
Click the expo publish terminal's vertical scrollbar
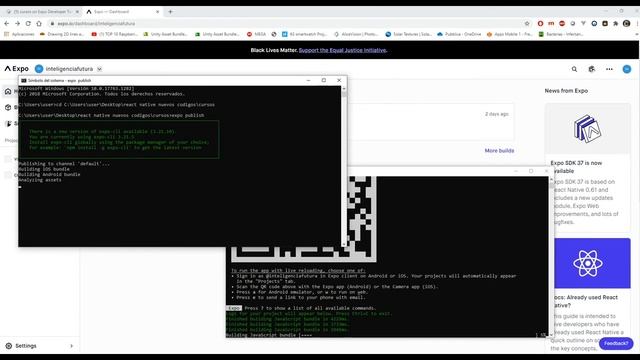344,166
